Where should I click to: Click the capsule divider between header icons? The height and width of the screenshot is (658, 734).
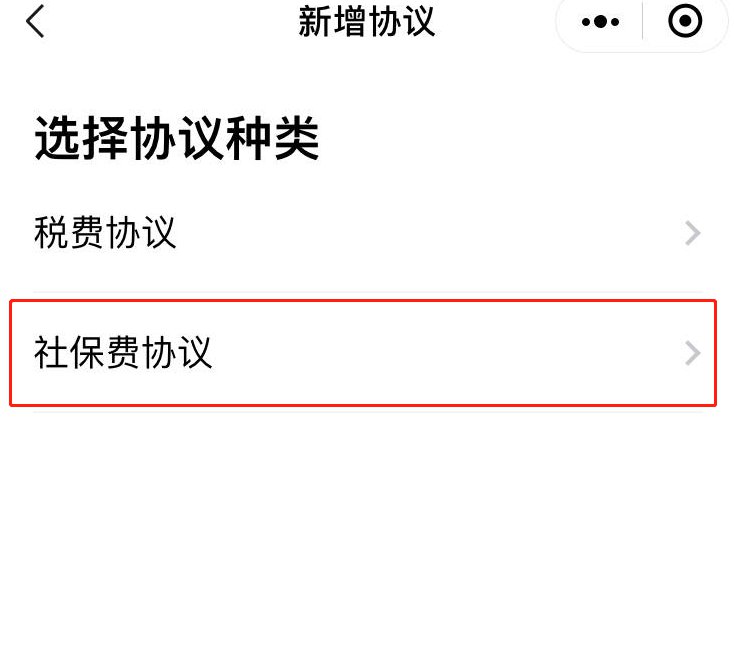tap(642, 21)
